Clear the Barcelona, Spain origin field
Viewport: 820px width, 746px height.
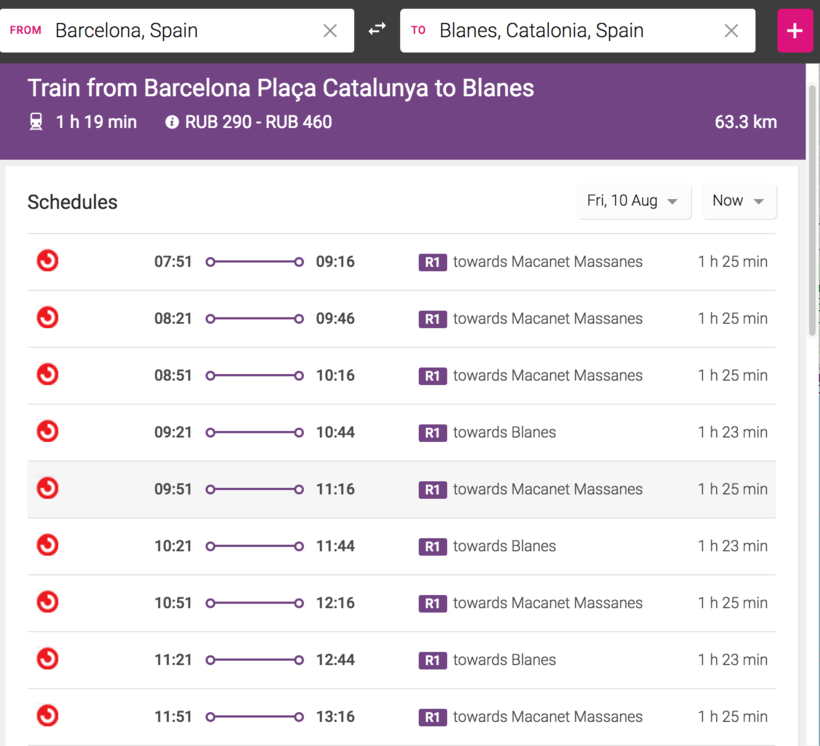[330, 31]
